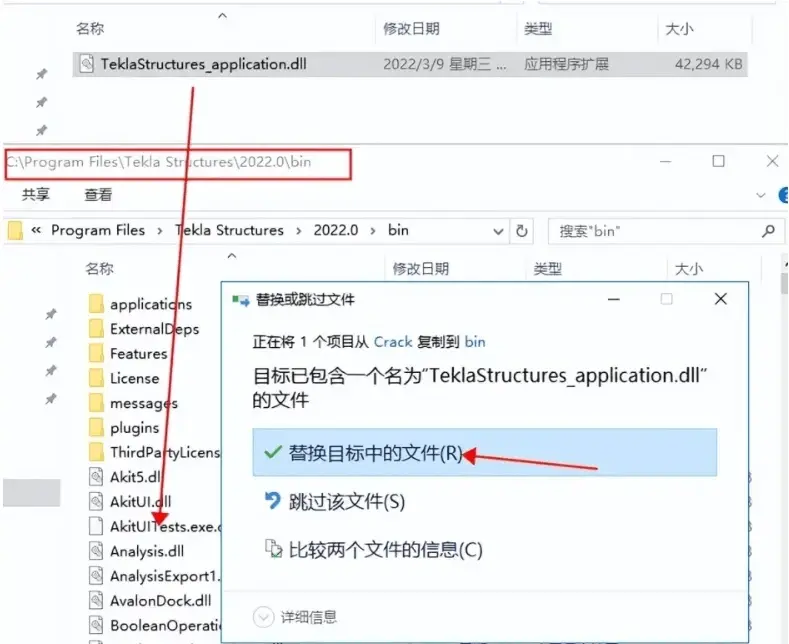Navigate to Tekla Structures breadcrumb
789x644 pixels.
pos(229,230)
